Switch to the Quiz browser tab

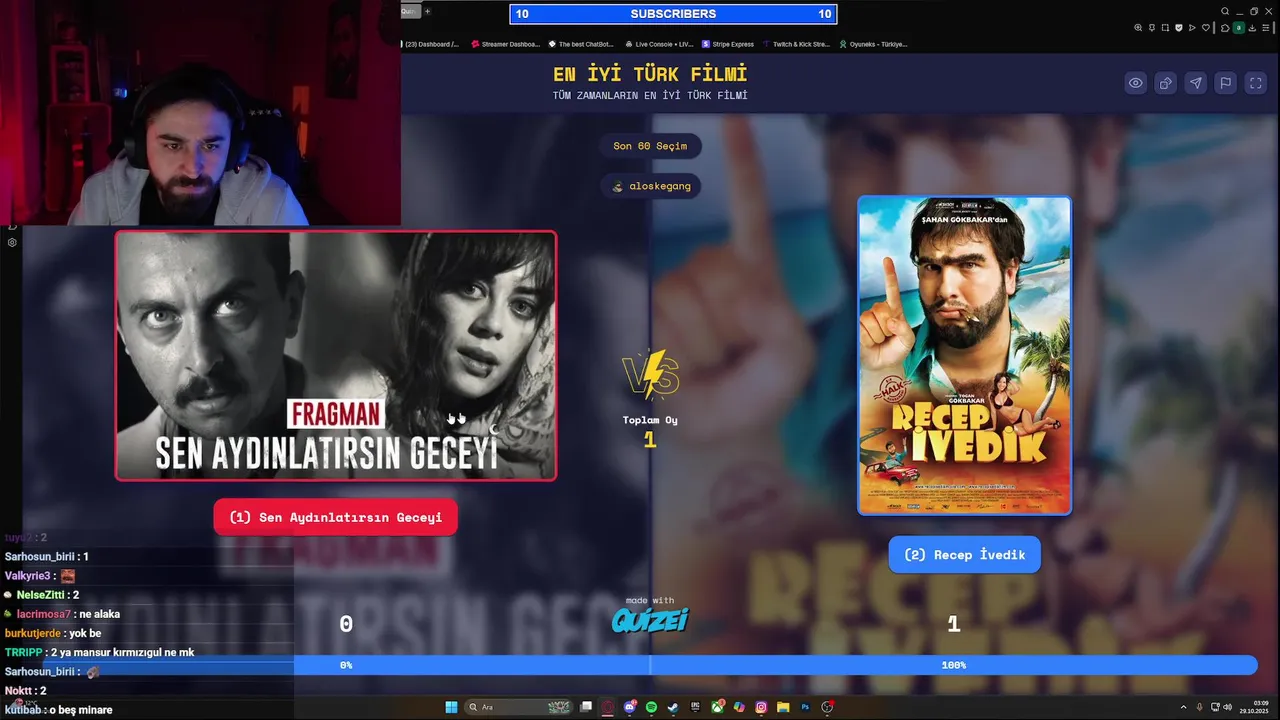410,11
